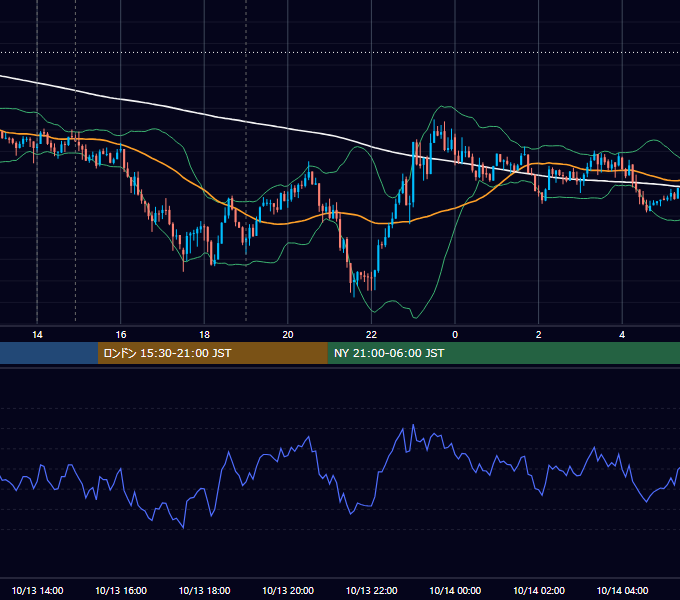
Task: Click hour label 2 on price chart axis
Action: (539, 335)
